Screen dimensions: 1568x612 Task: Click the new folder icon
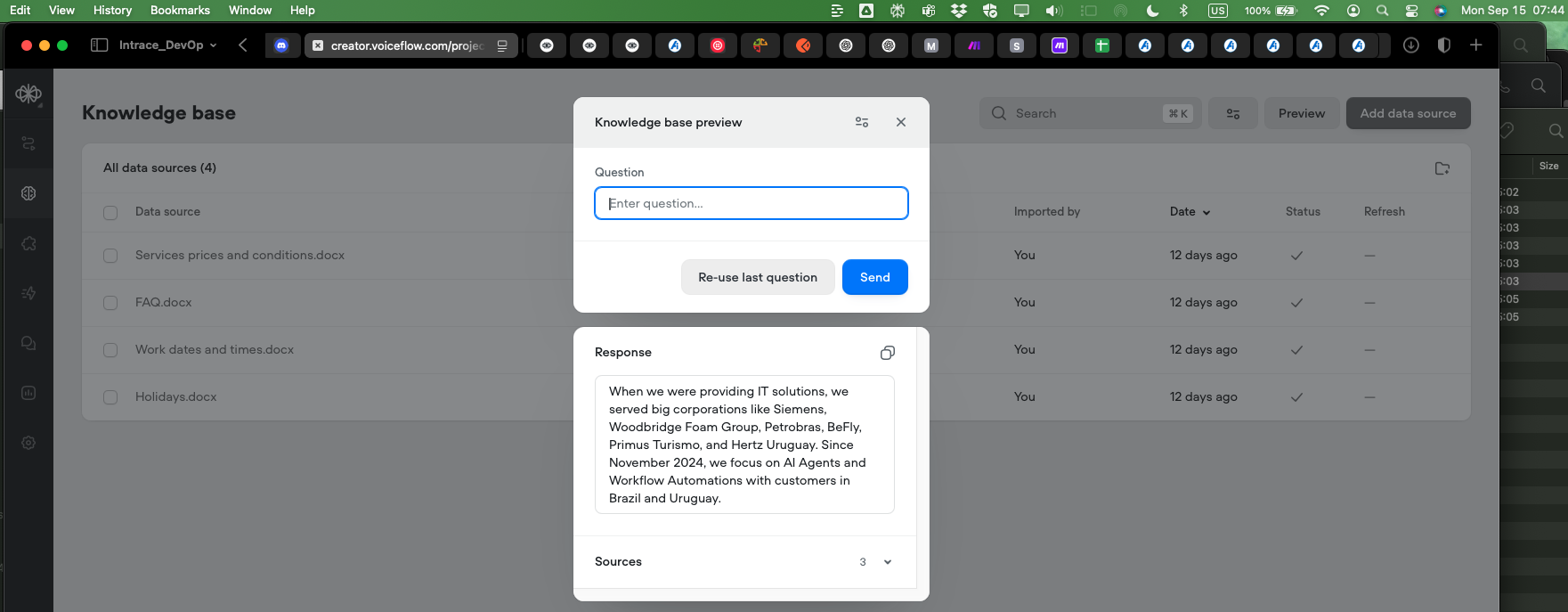(1442, 168)
